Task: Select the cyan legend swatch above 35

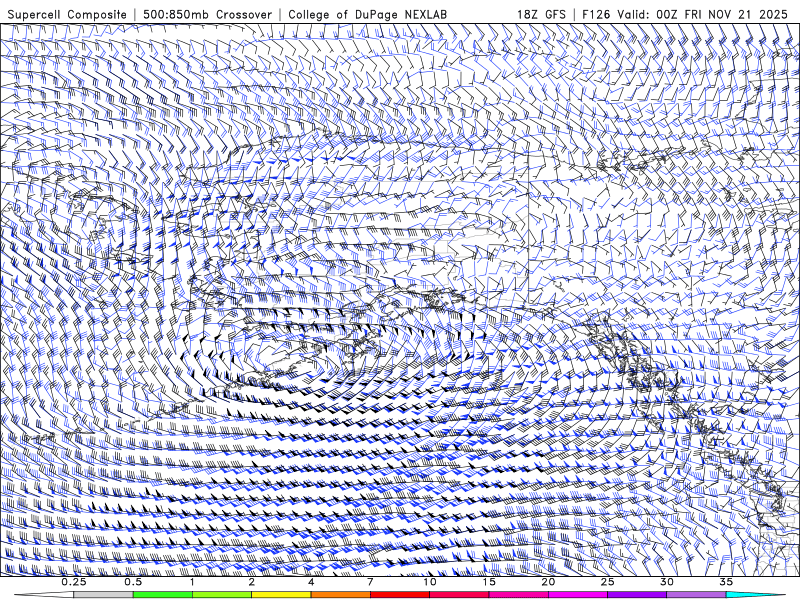Action: (755, 595)
